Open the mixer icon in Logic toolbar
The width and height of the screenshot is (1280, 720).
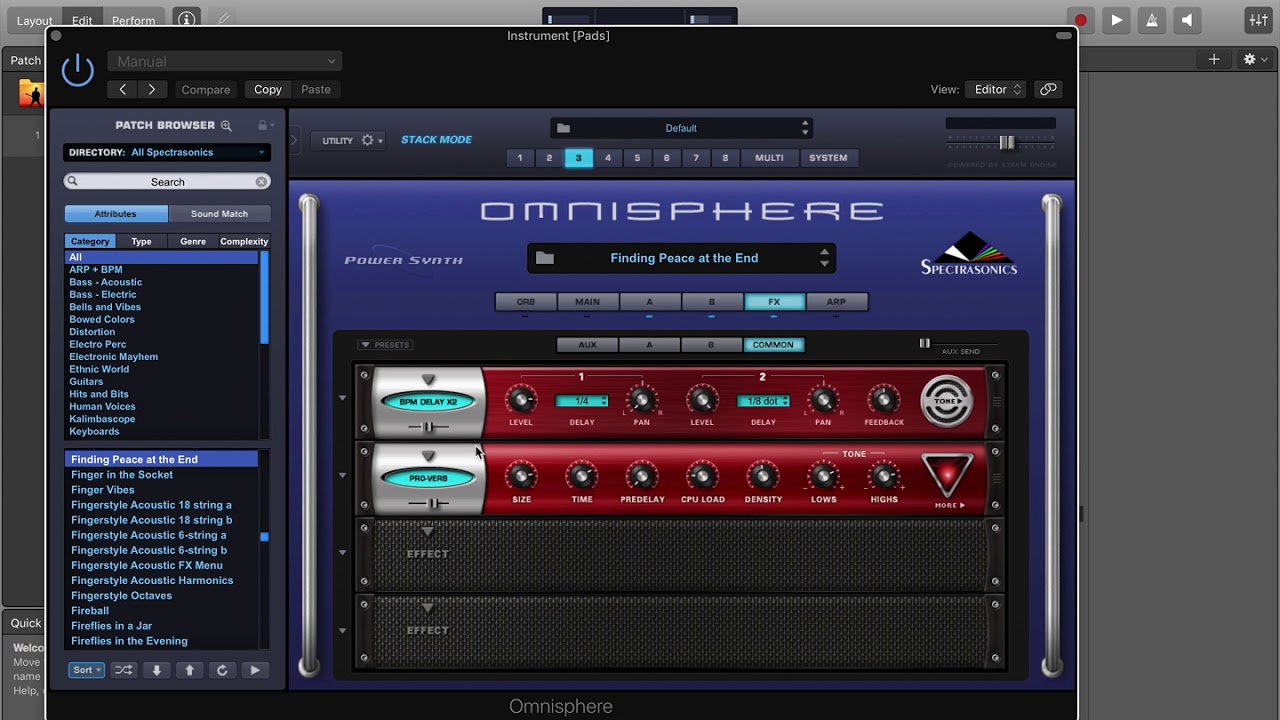point(1258,20)
